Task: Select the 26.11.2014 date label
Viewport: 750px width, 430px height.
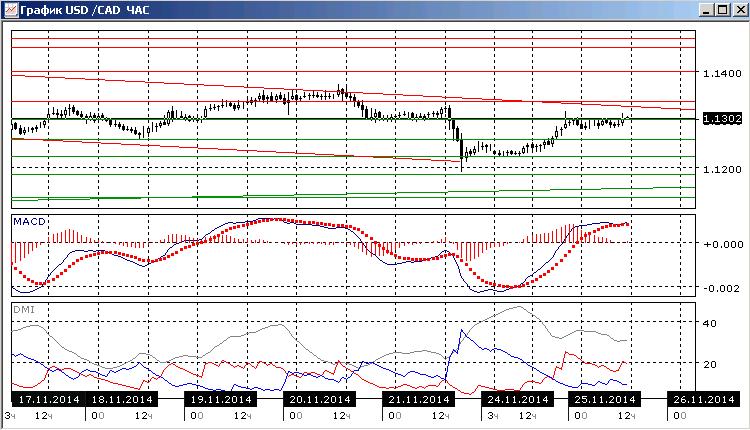Action: pos(703,399)
